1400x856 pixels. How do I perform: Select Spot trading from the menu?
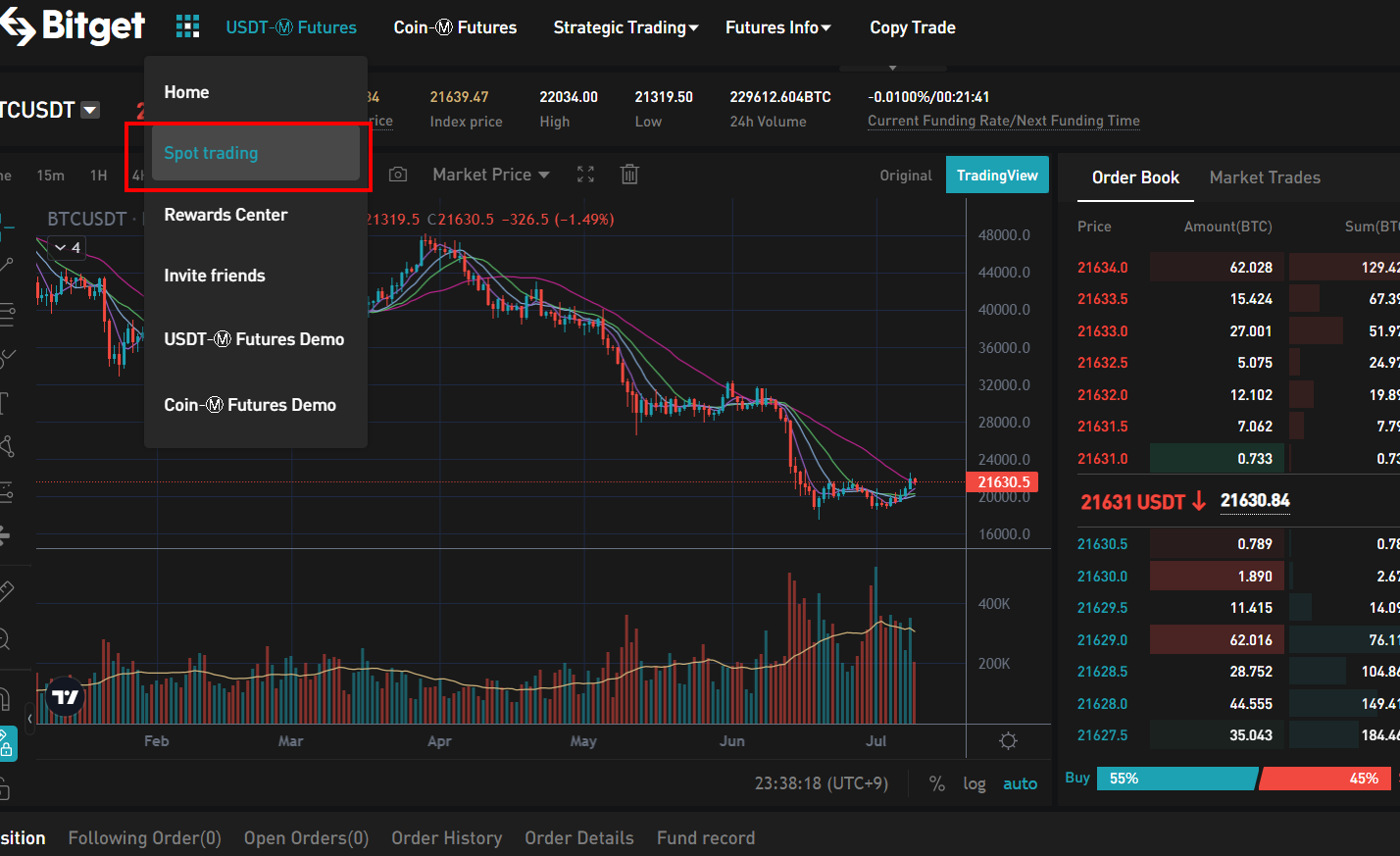256,153
